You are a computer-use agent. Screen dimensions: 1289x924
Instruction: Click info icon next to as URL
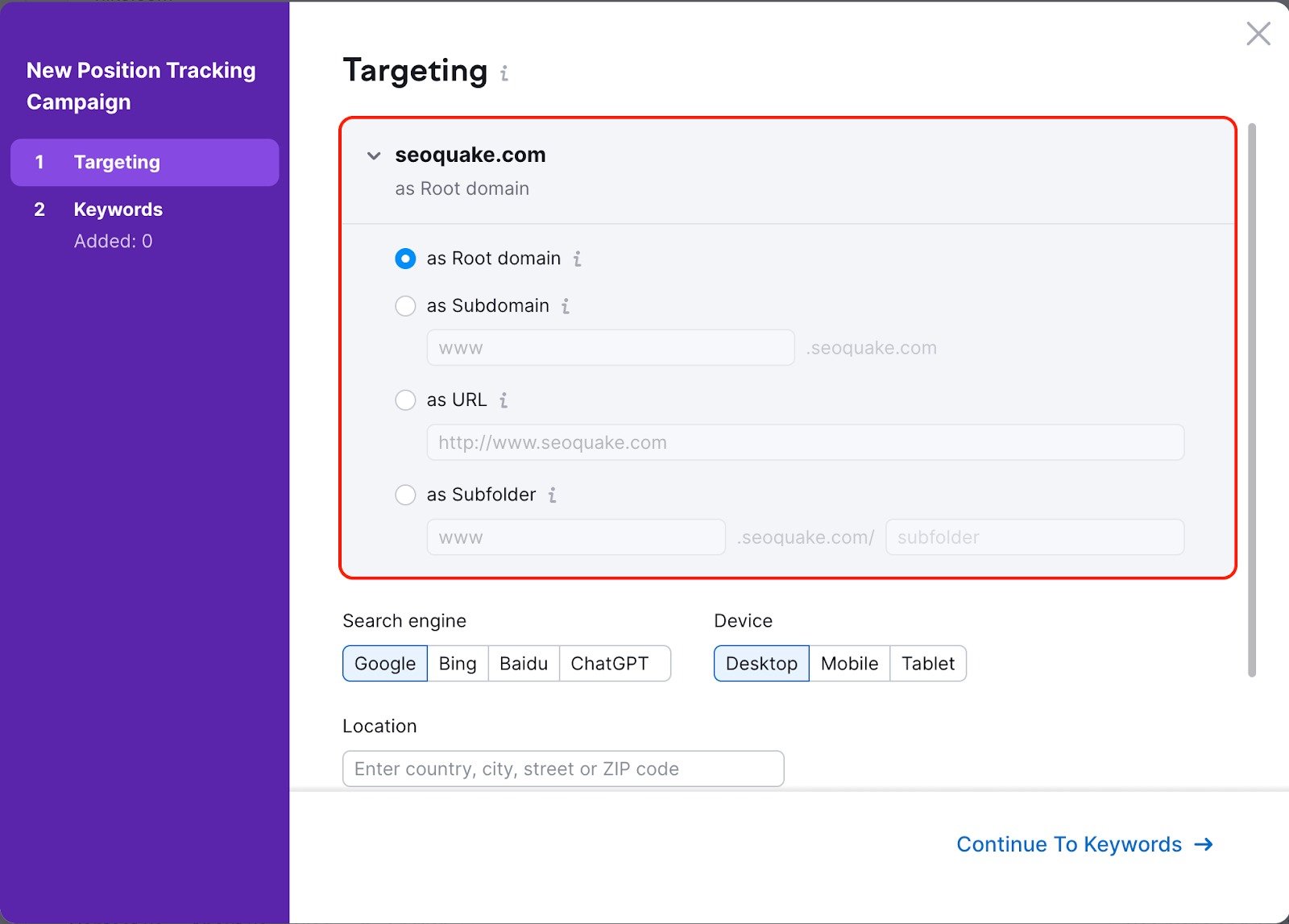pyautogui.click(x=504, y=400)
